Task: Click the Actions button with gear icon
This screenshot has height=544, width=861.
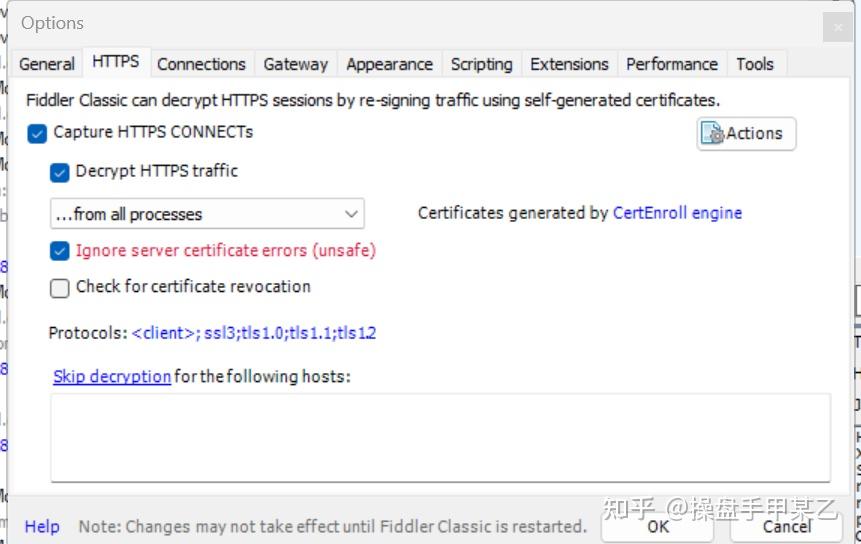Action: click(746, 133)
